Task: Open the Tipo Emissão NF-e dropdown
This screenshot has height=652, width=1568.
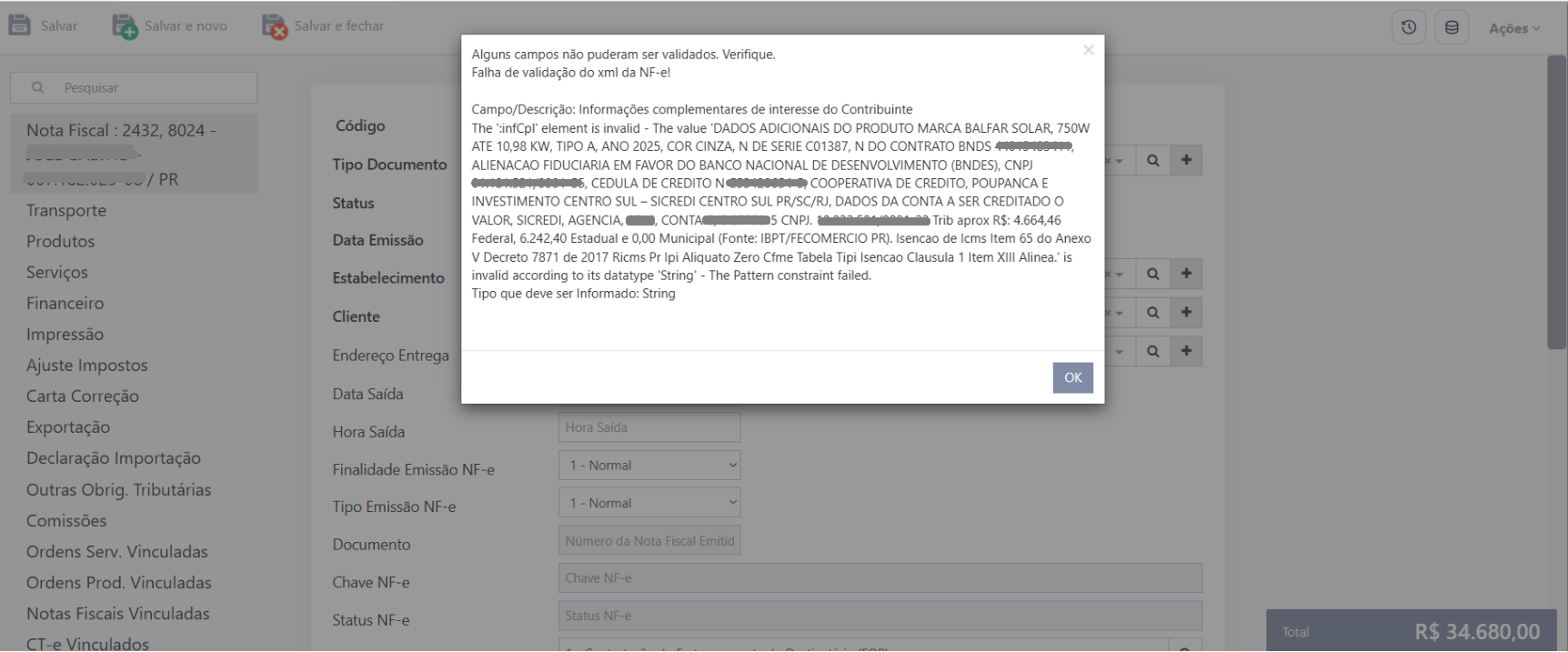Action: pos(649,503)
